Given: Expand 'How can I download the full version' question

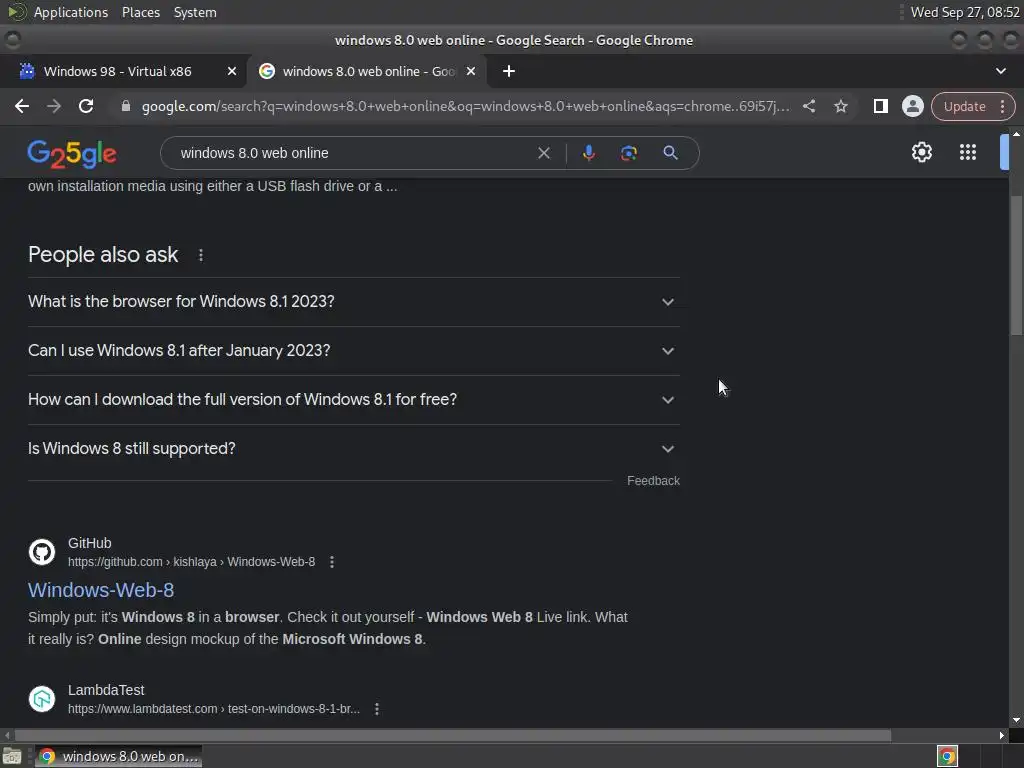Looking at the screenshot, I should [x=353, y=400].
